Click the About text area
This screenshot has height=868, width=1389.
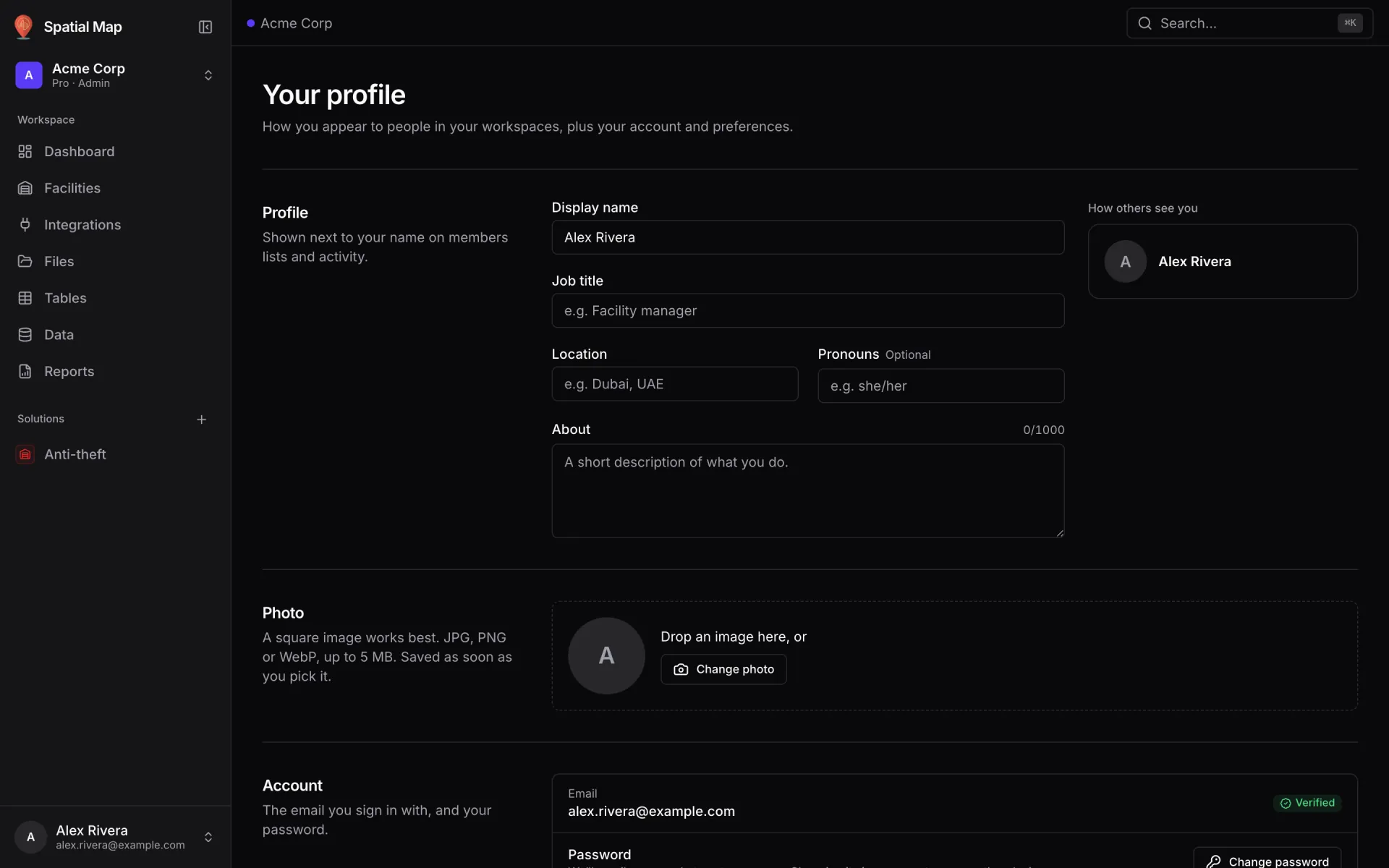point(807,490)
